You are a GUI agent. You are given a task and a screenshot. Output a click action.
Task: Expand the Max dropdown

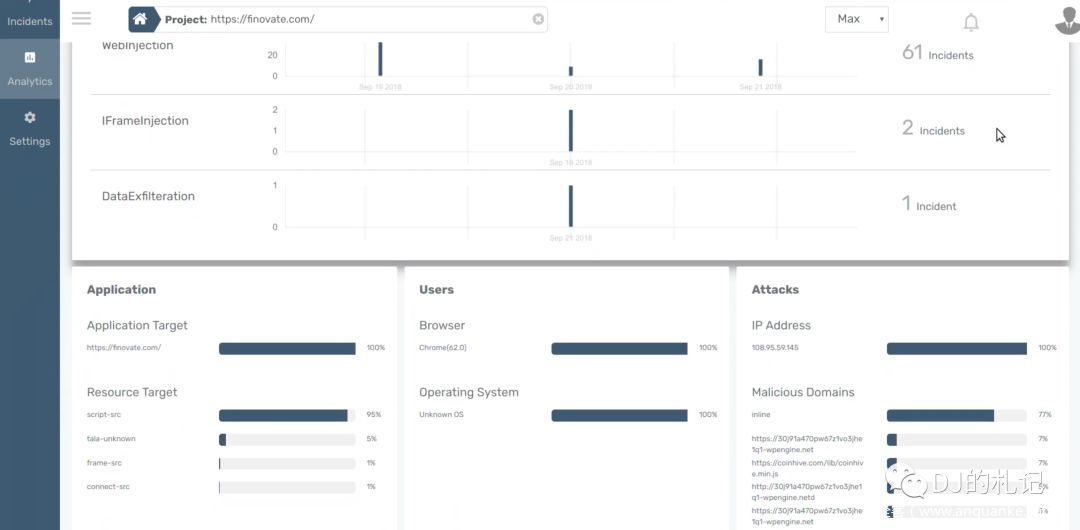point(856,19)
